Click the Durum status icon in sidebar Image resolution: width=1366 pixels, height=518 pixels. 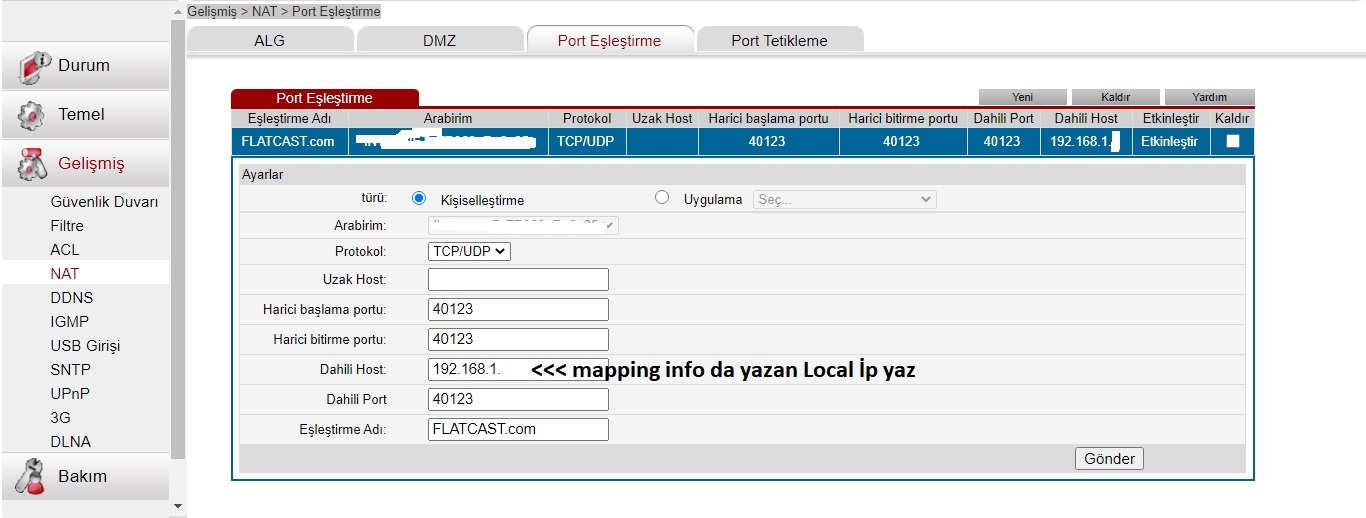point(33,66)
